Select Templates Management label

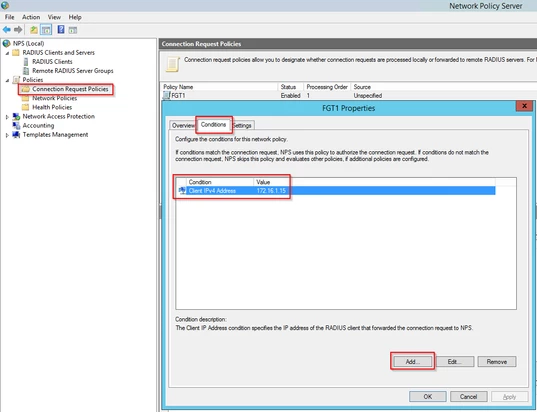55,135
